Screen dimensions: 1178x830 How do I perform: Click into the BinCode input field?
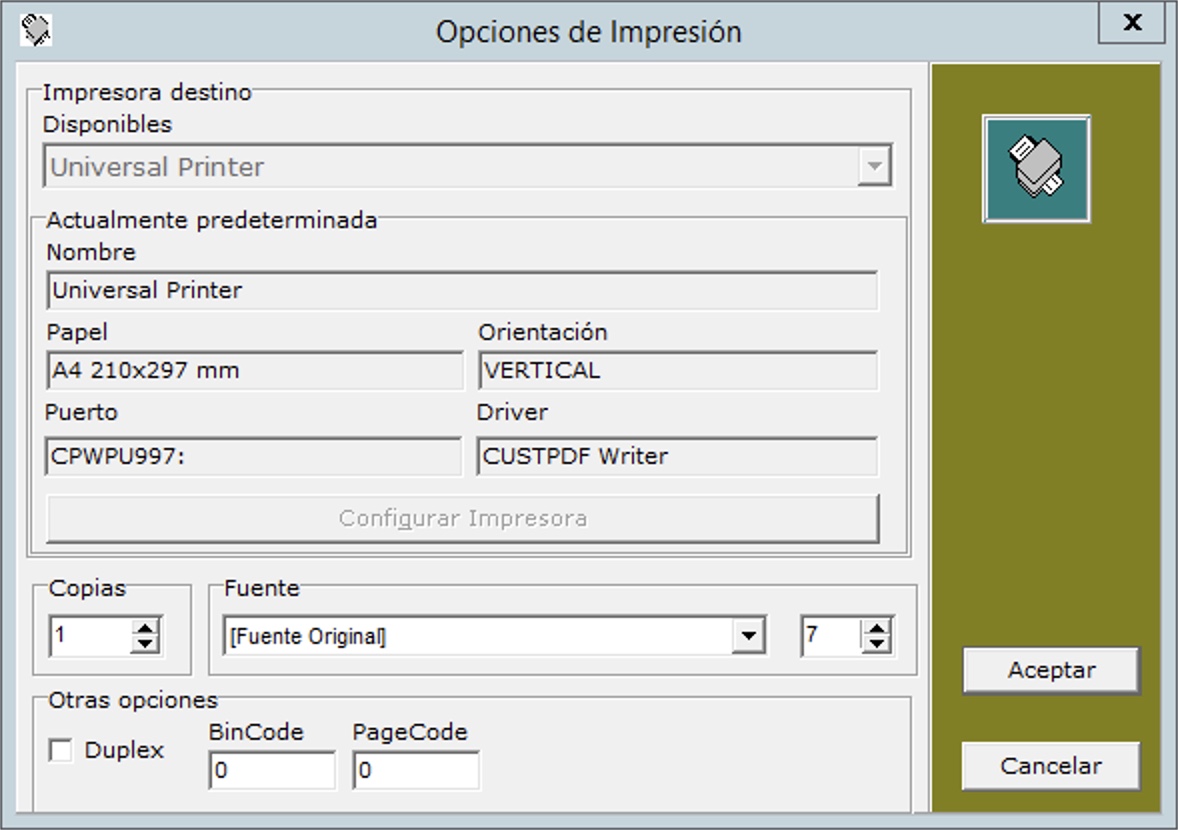[272, 771]
